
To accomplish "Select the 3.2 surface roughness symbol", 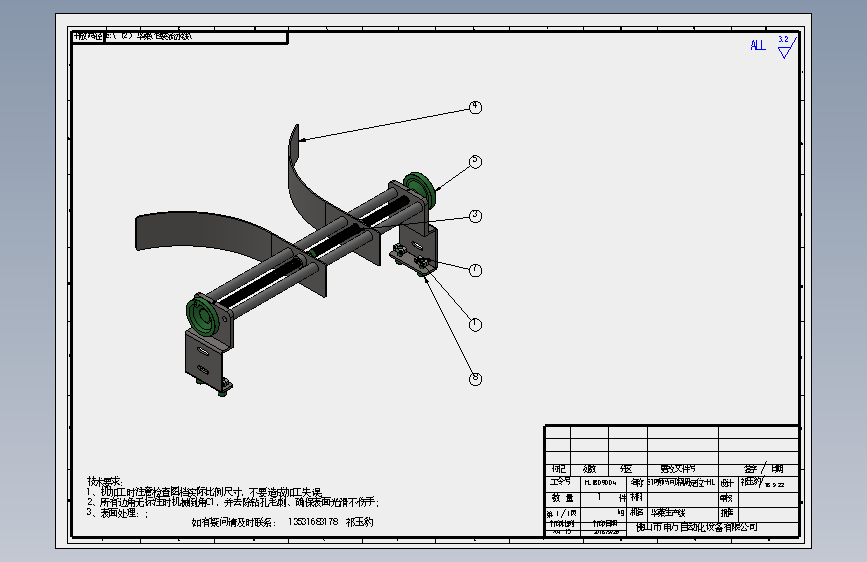I will pos(787,46).
